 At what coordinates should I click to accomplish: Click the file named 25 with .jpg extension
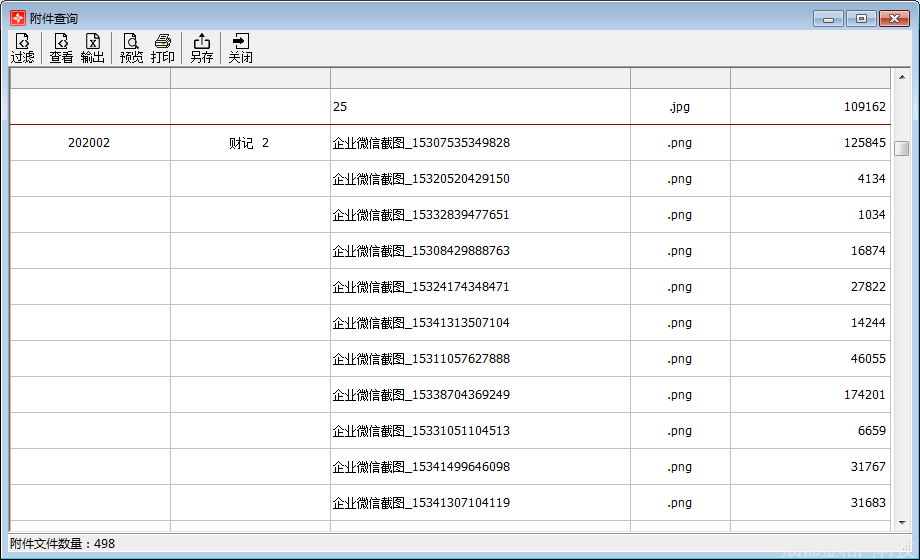tap(341, 106)
